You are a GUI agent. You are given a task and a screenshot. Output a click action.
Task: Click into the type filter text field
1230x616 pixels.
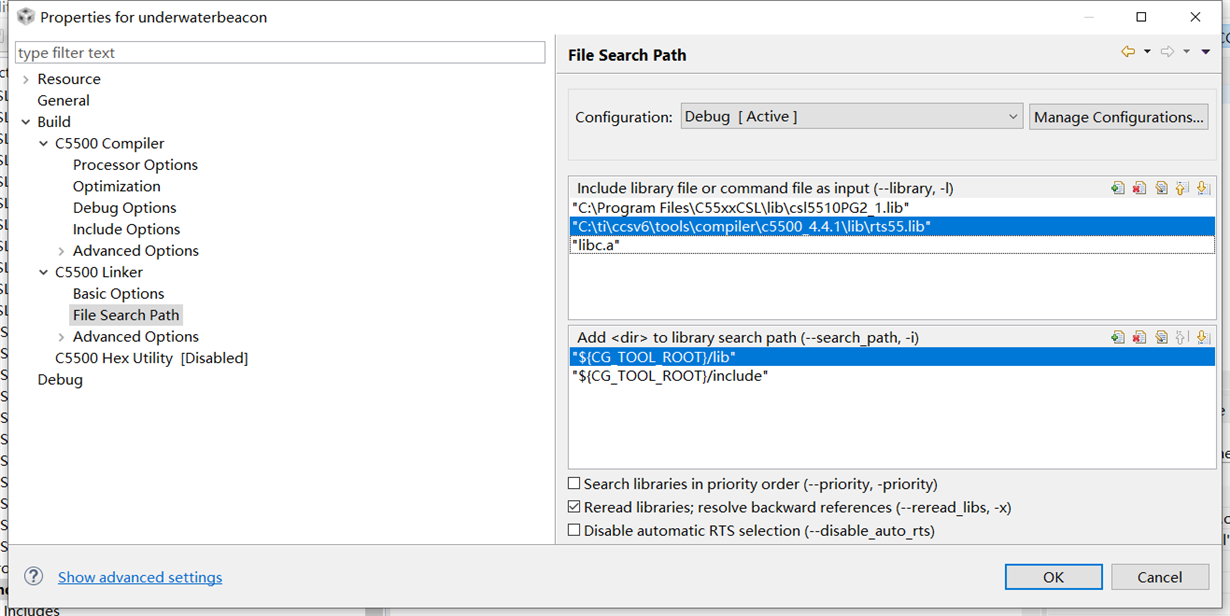click(x=280, y=53)
